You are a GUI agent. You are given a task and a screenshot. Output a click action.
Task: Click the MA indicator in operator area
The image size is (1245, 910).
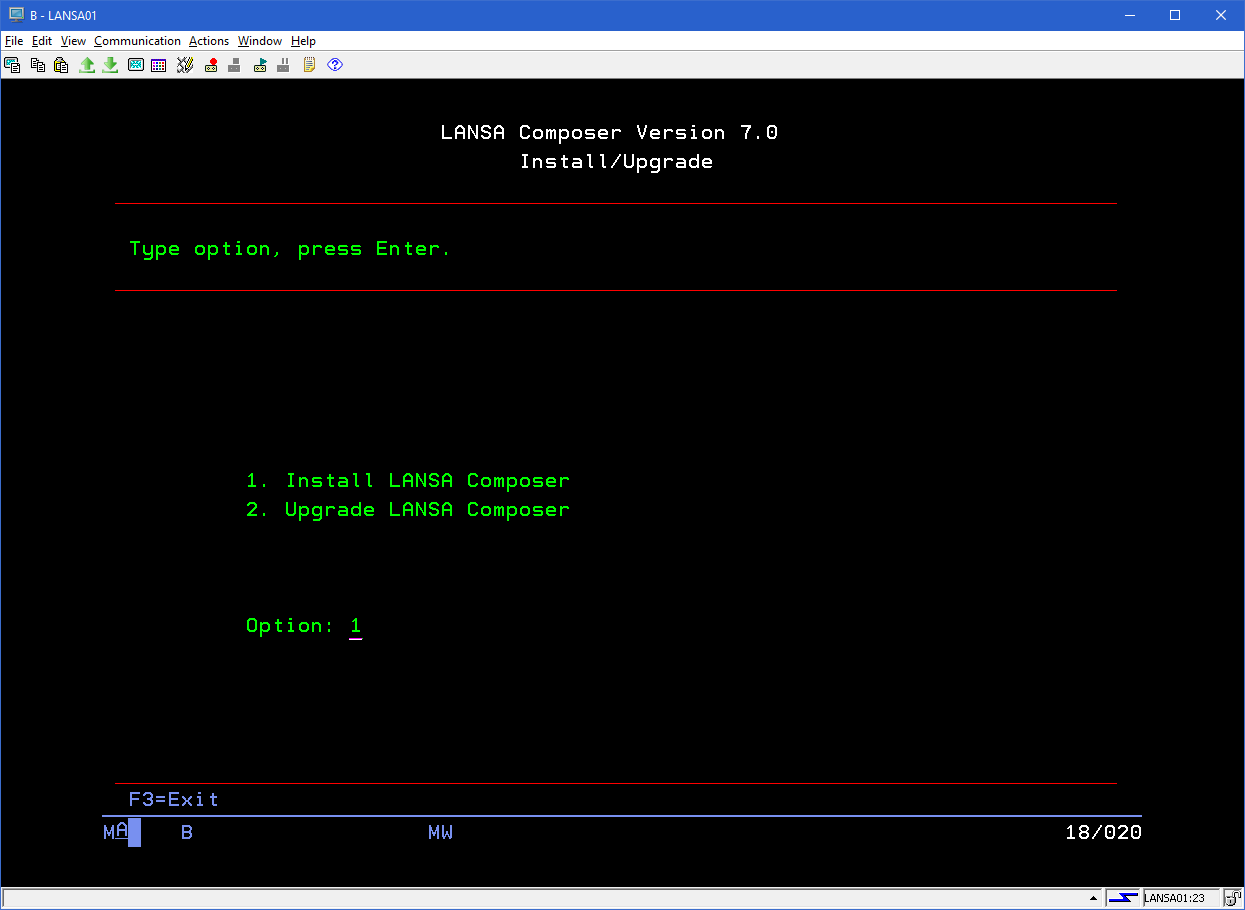(x=115, y=832)
